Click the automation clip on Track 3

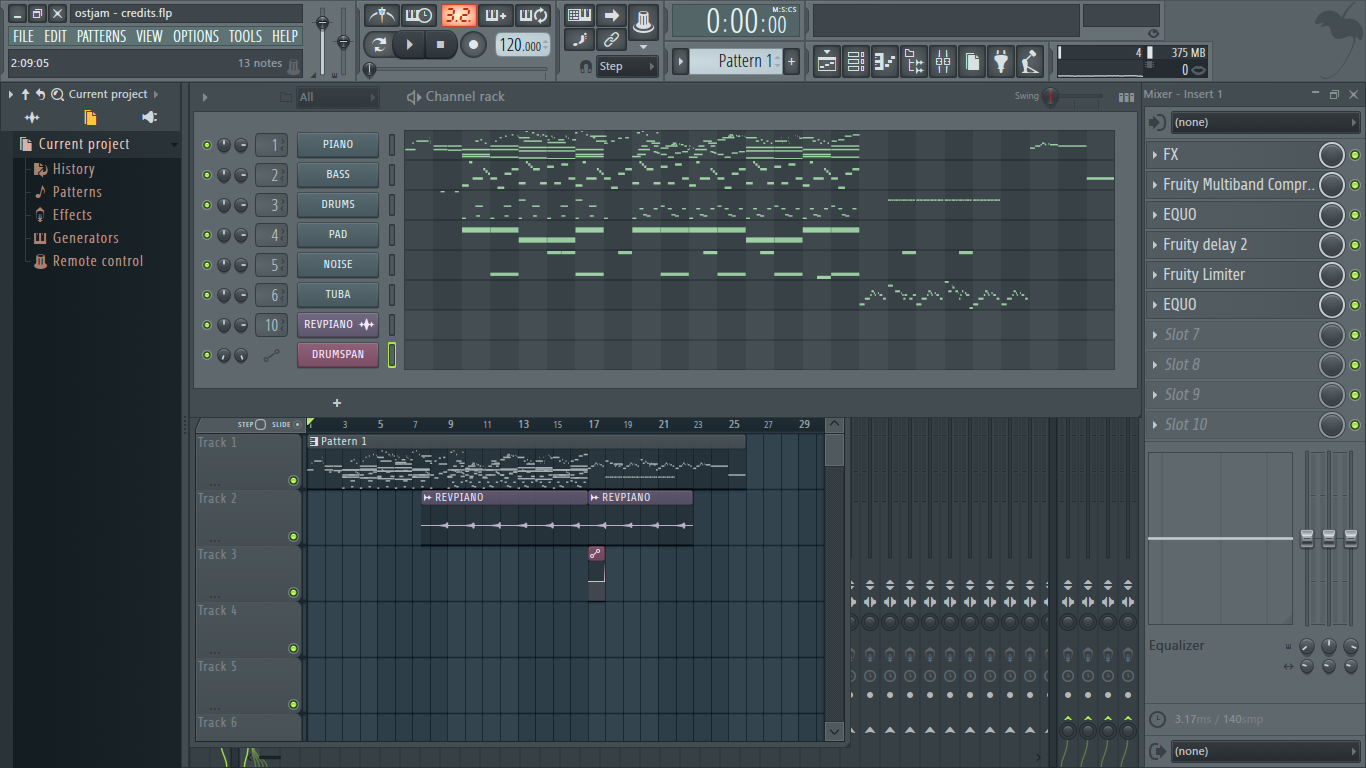pos(596,573)
